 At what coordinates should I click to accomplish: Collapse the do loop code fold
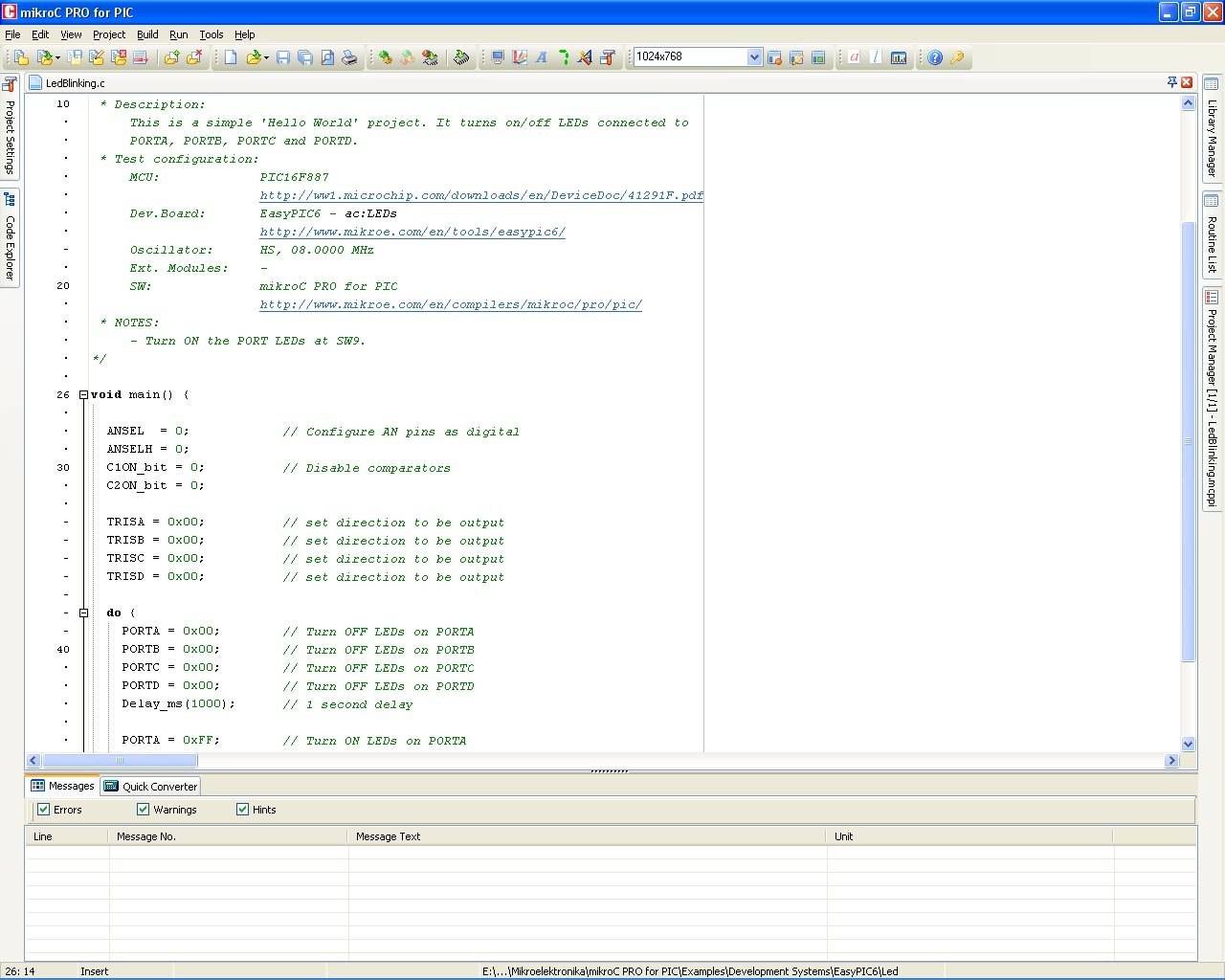[x=83, y=612]
